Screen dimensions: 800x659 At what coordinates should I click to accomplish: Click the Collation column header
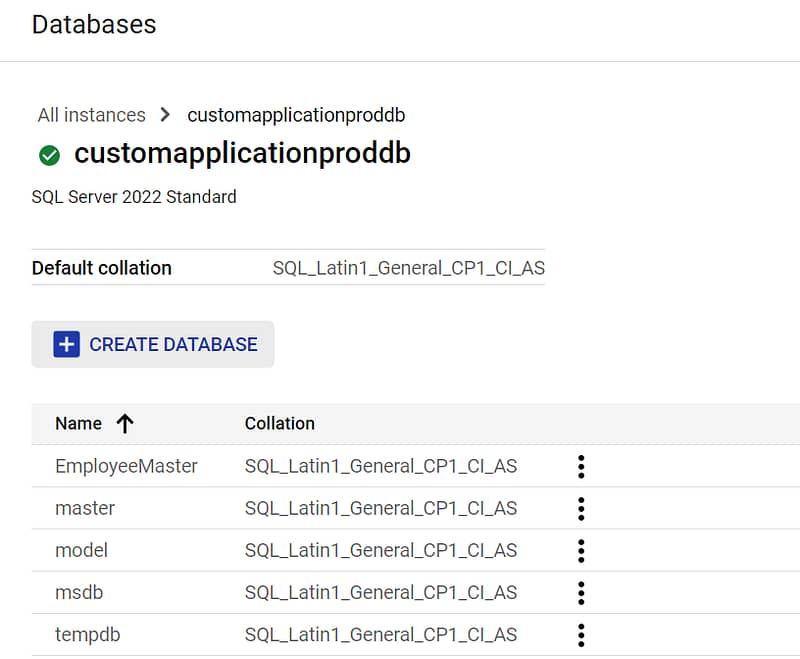coord(280,423)
